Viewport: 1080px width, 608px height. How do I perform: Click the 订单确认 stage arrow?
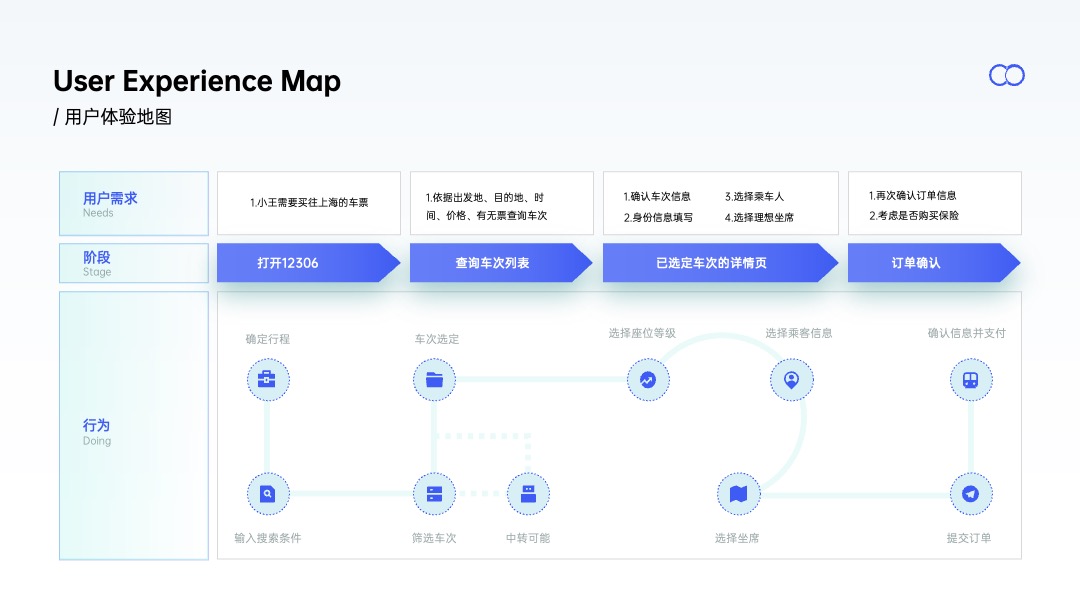tap(934, 262)
